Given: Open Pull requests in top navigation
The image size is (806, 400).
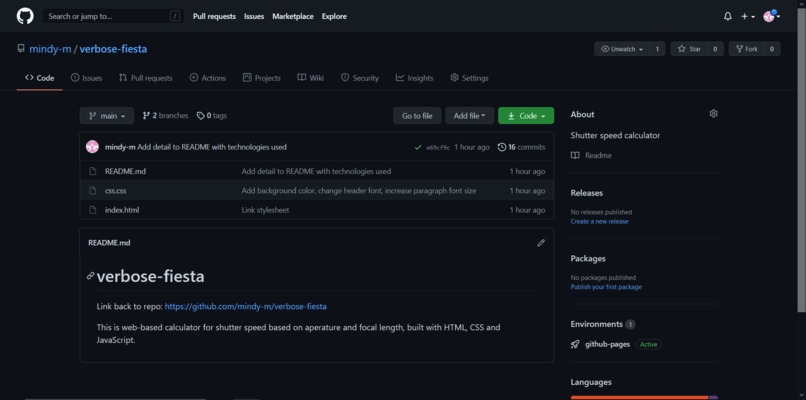Looking at the screenshot, I should pos(214,16).
